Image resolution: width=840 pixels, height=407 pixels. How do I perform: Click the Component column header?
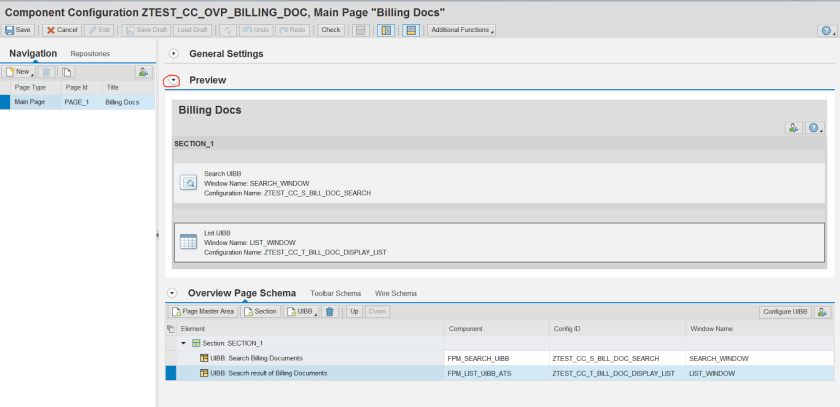click(496, 328)
